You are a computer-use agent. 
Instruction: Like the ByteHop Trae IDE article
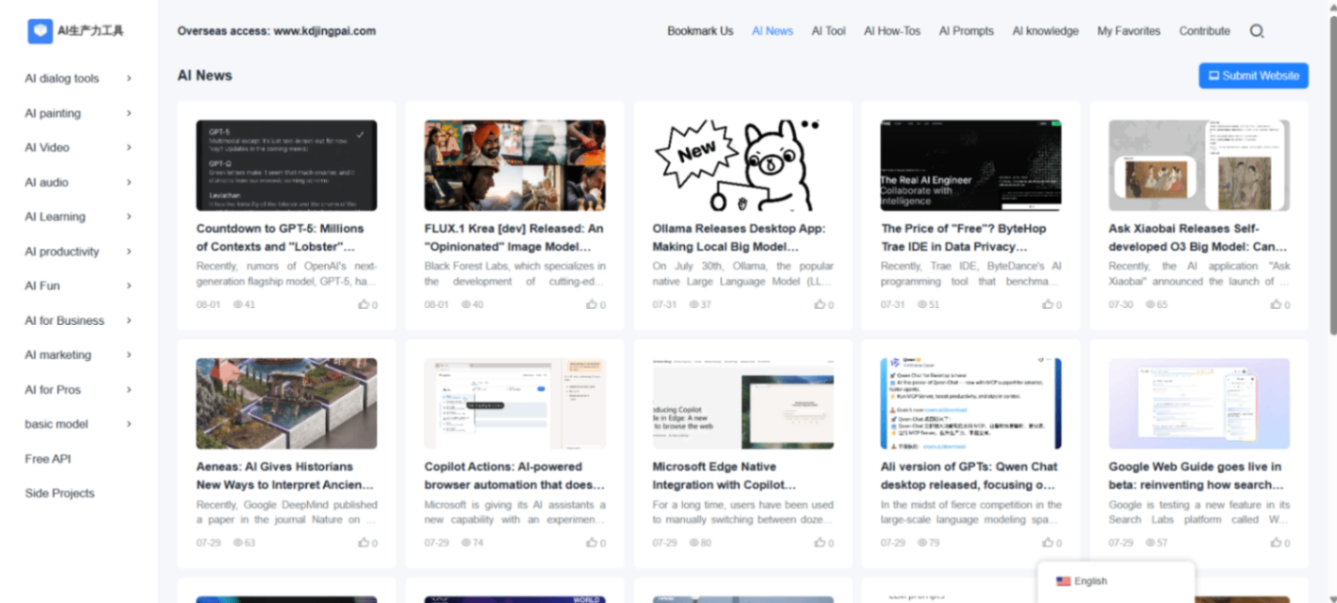pos(1047,305)
